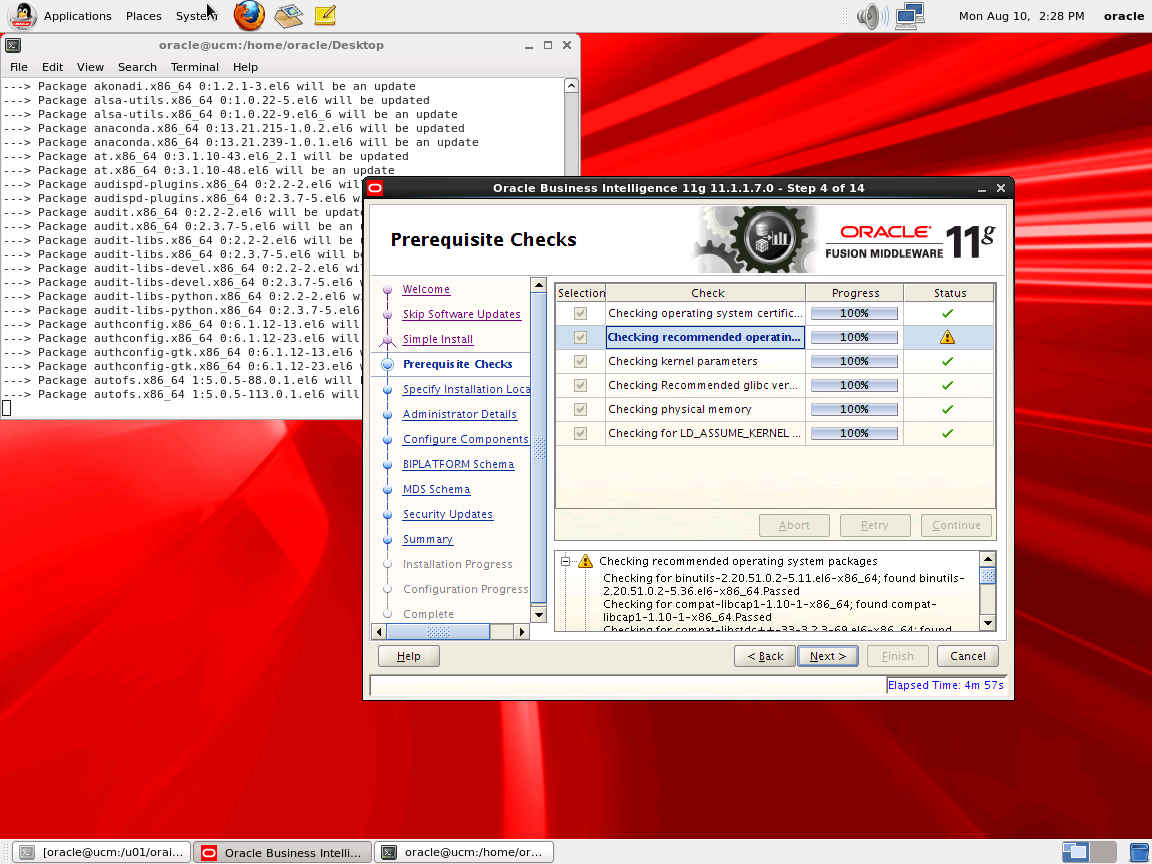The height and width of the screenshot is (864, 1152).
Task: Open the mail launcher icon in top panel
Action: (x=288, y=15)
